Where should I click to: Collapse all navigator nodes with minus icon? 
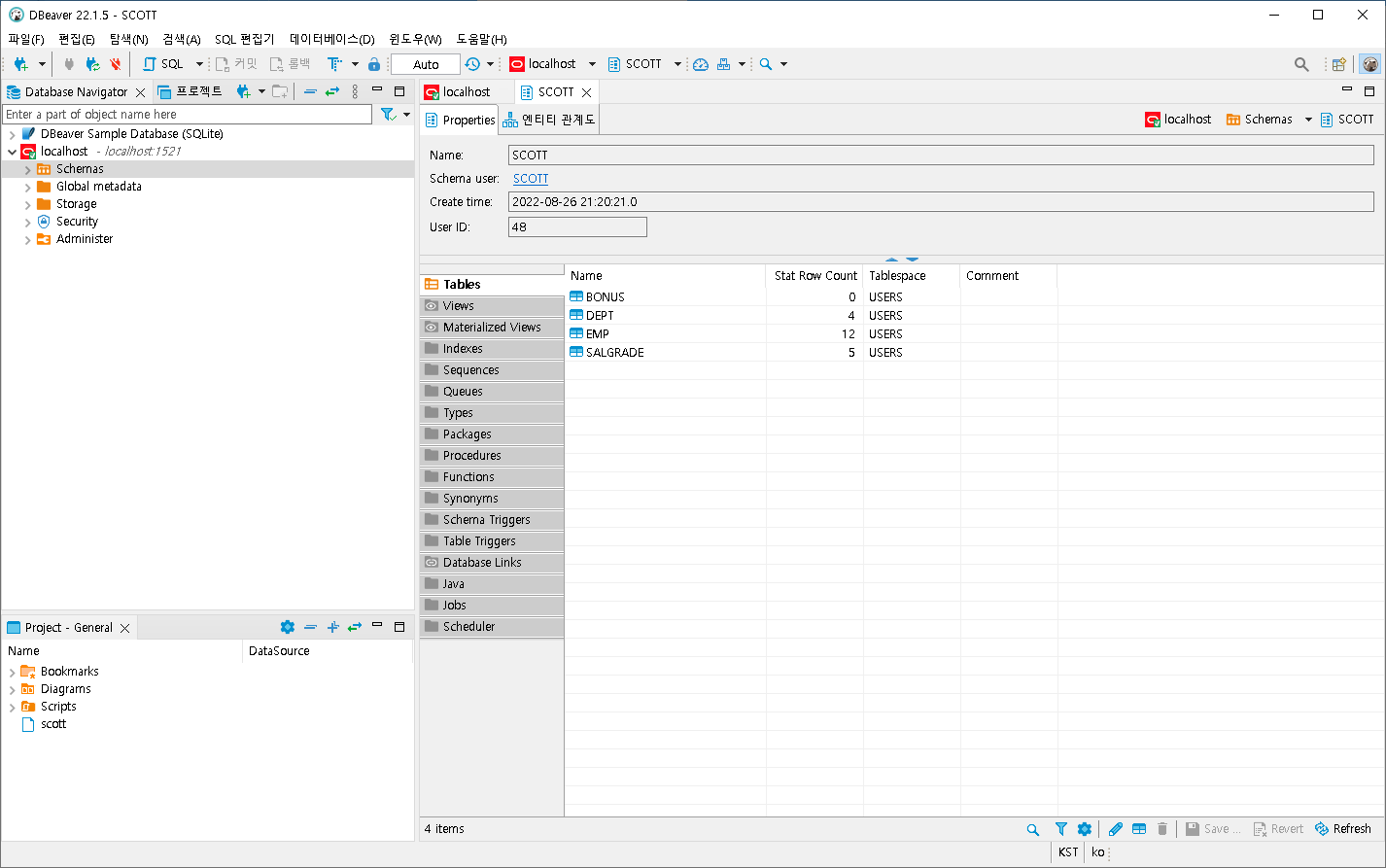[x=310, y=91]
